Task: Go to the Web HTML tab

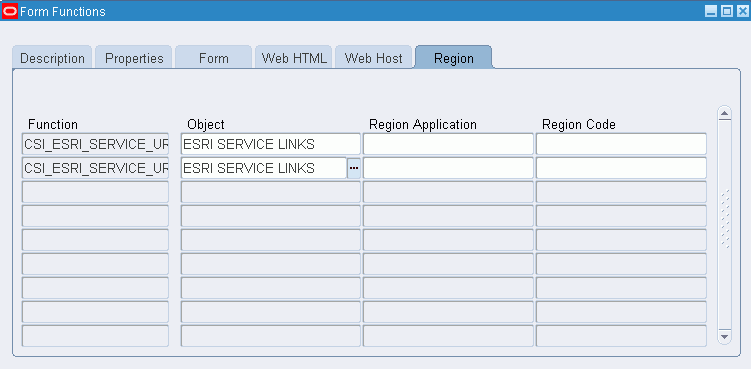Action: point(294,58)
